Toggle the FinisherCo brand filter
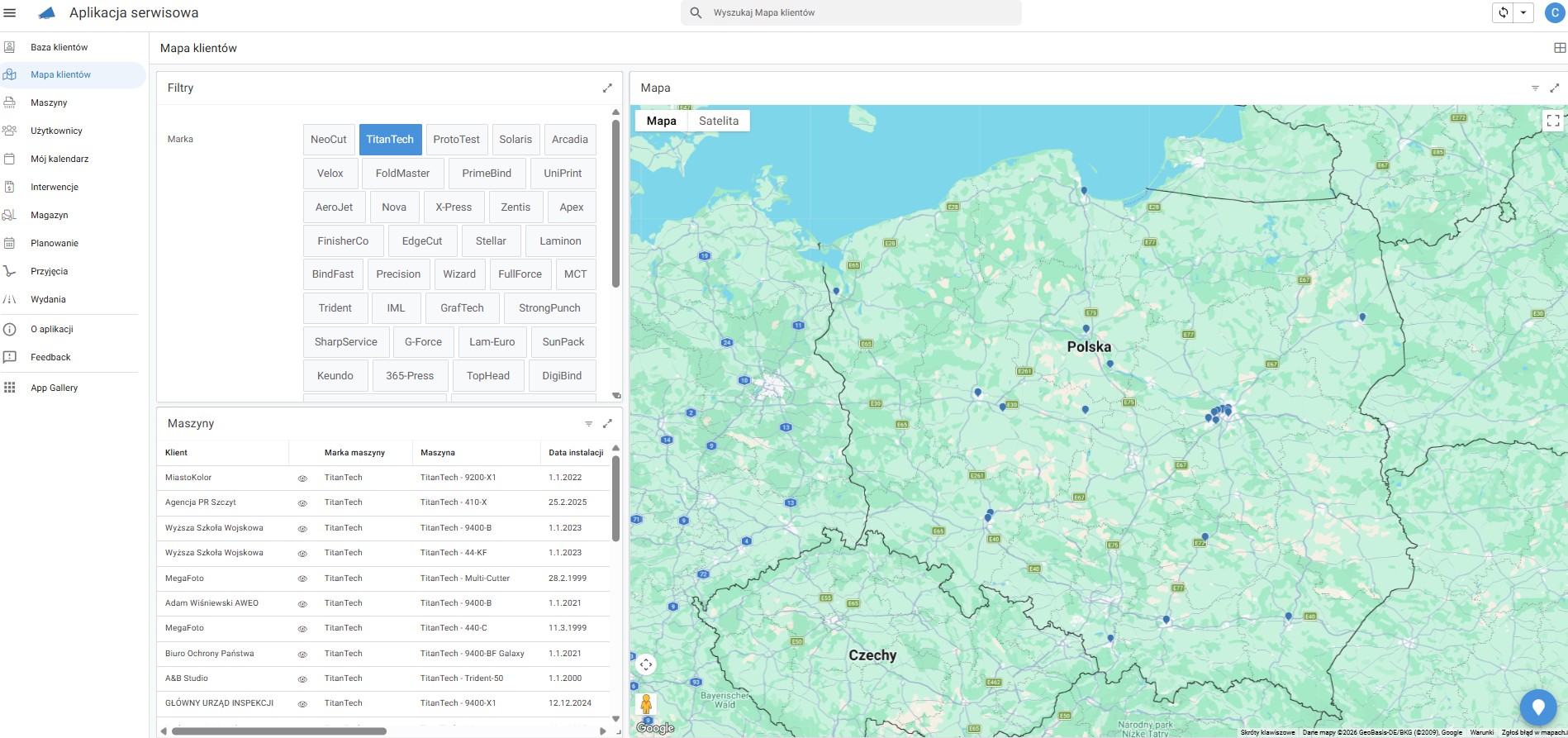The height and width of the screenshot is (738, 1568). [343, 241]
